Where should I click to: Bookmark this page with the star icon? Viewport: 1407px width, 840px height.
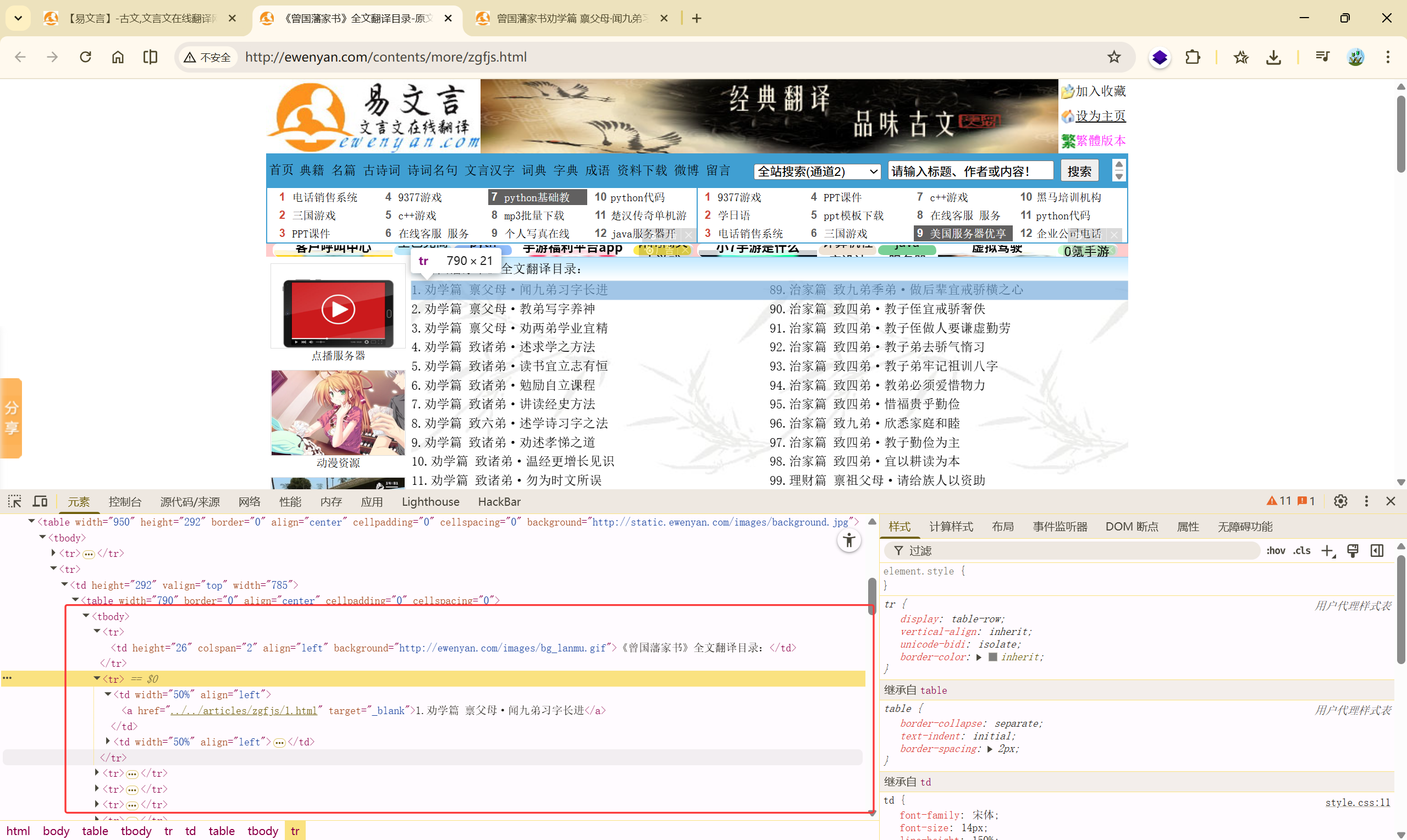pos(1114,57)
